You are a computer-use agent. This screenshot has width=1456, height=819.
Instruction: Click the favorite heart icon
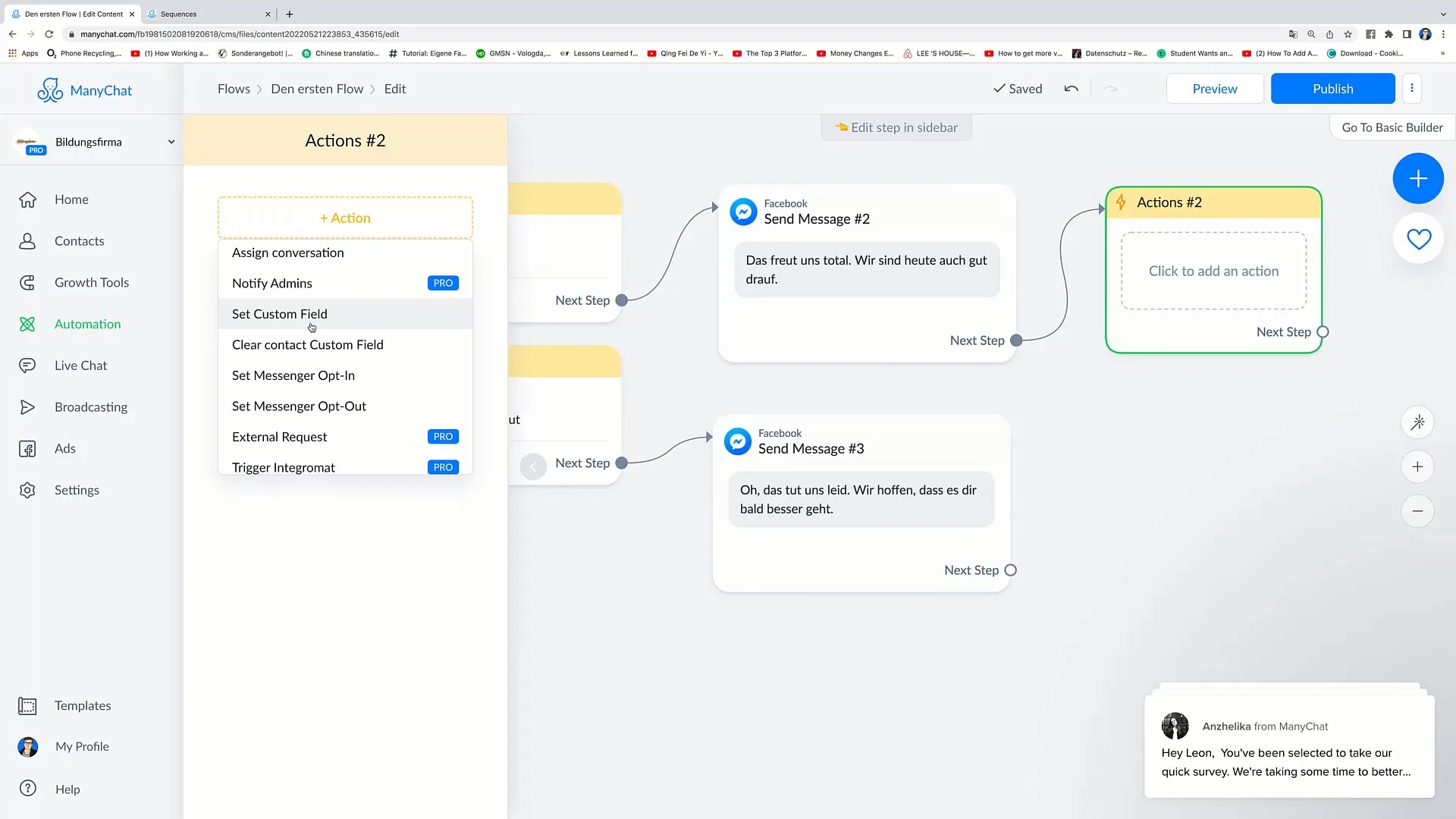tap(1419, 238)
